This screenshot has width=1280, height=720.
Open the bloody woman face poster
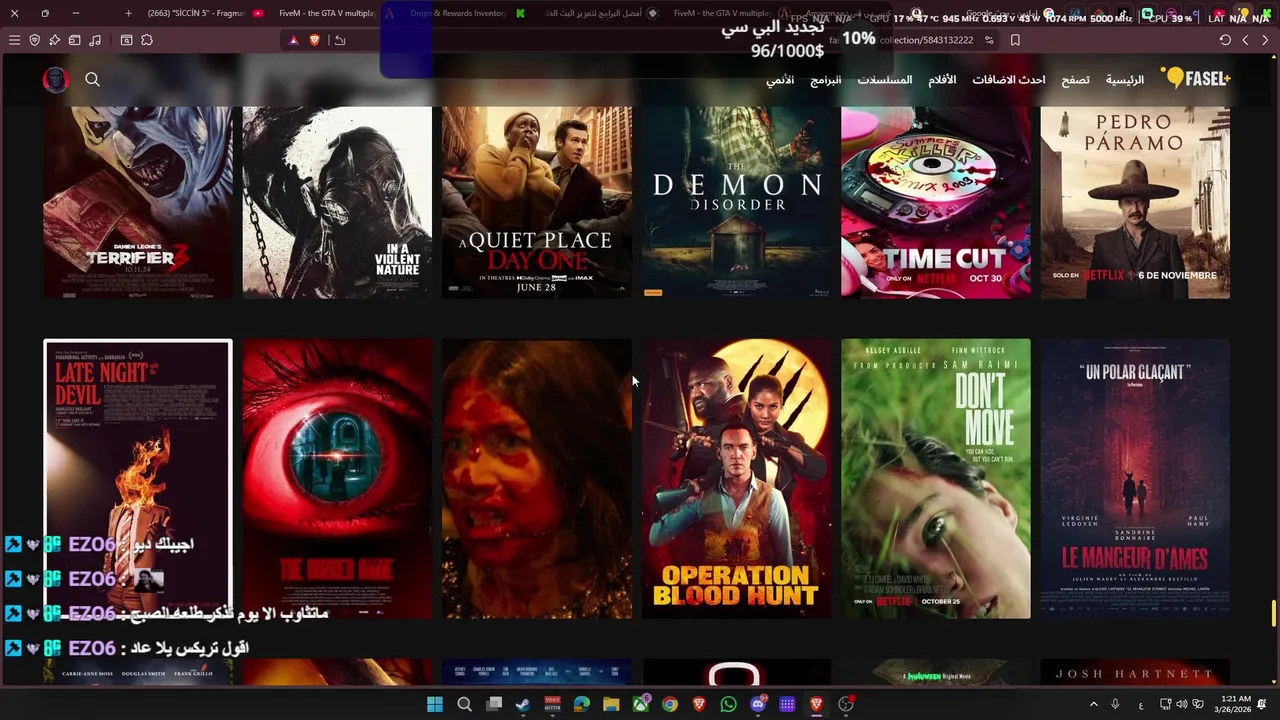(x=537, y=479)
